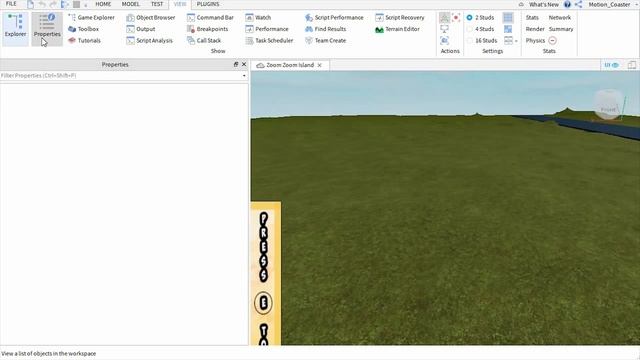The width and height of the screenshot is (640, 360).
Task: Open the Call Stack window
Action: (204, 40)
